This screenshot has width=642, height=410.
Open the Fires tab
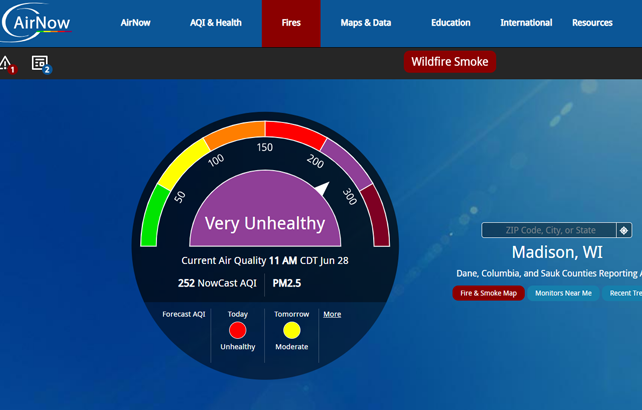point(291,23)
